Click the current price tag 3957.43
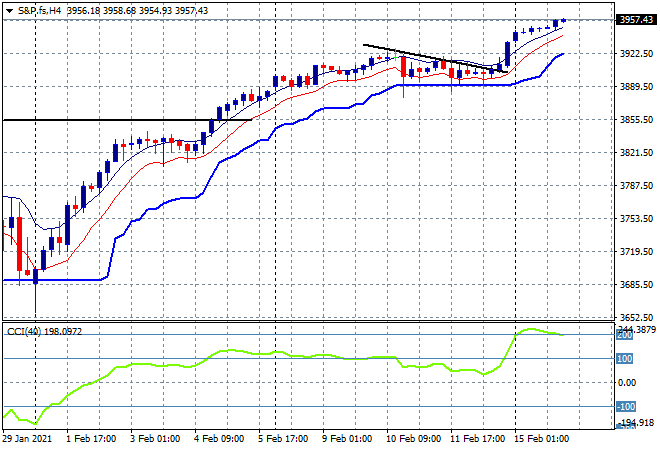 point(632,20)
